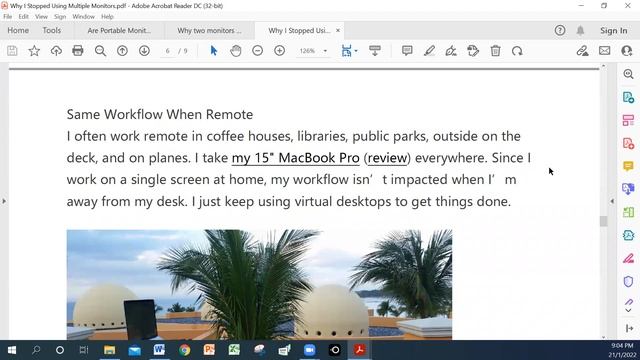Expand the page fit options arrow
The image size is (640, 360).
(356, 51)
